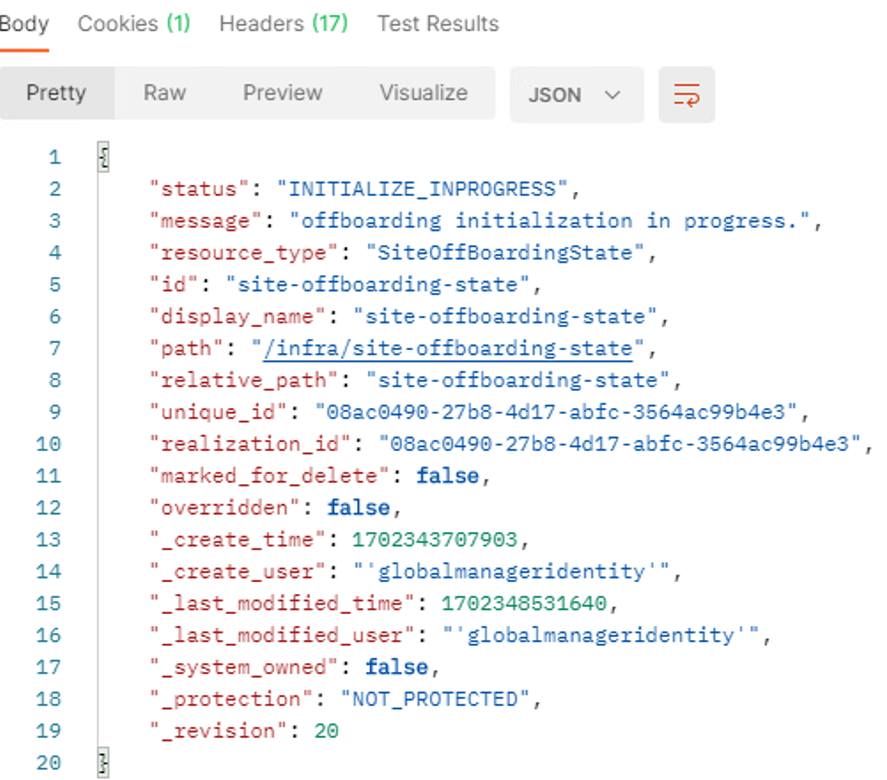Click the "status" key on line 2
The image size is (887, 780).
tap(199, 189)
